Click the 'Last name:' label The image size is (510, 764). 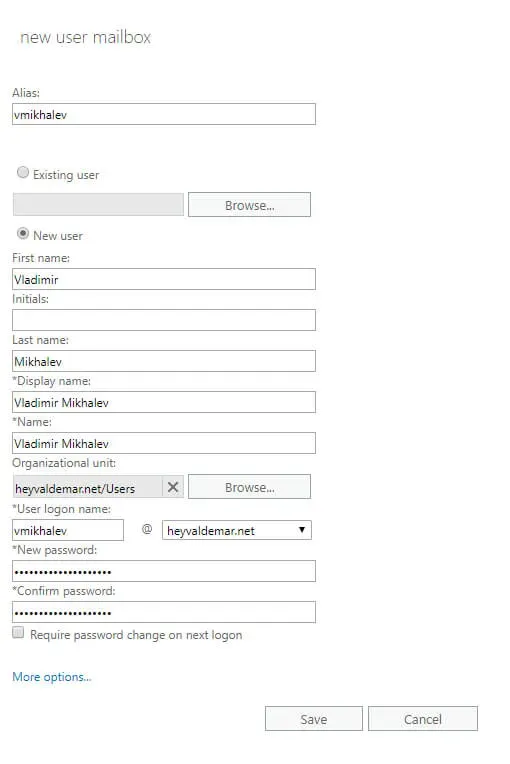(40, 340)
